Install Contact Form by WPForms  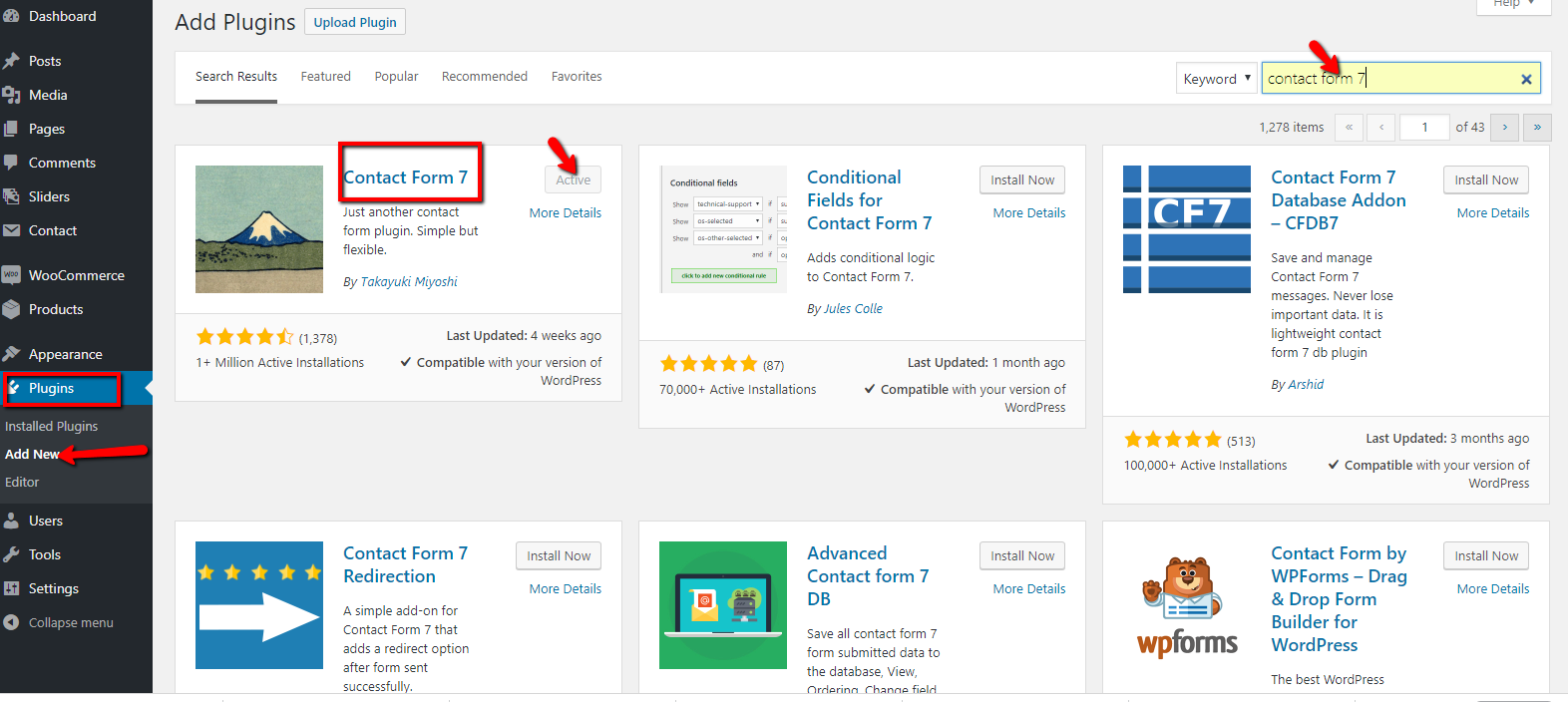1486,555
